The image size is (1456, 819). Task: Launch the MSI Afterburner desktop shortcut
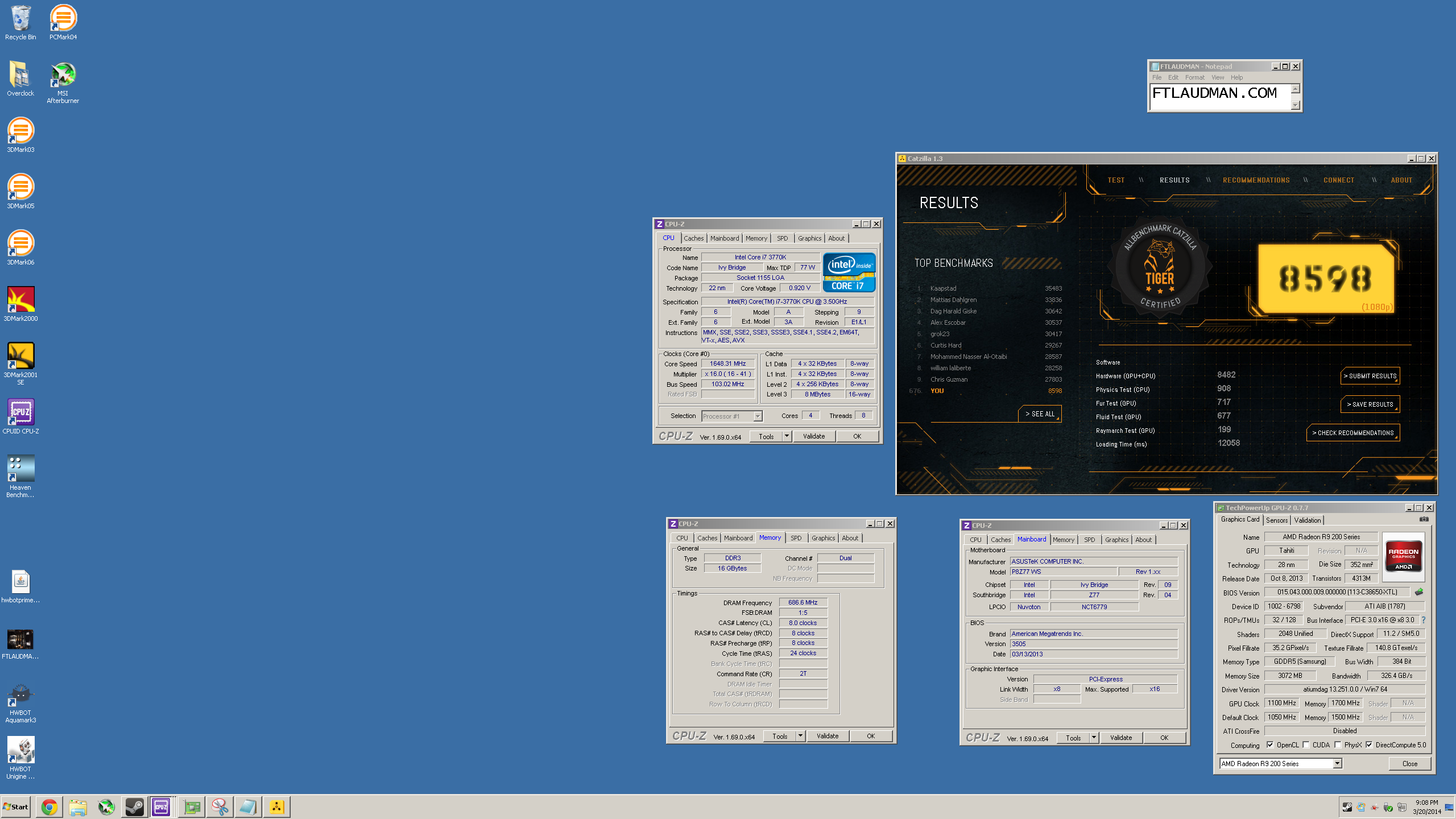point(63,82)
